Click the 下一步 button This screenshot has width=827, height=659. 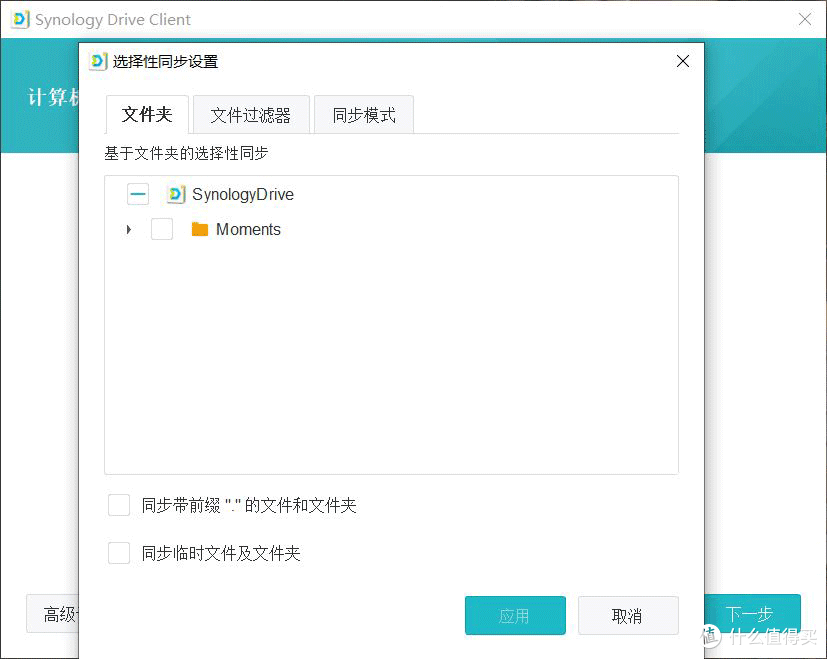(x=750, y=614)
